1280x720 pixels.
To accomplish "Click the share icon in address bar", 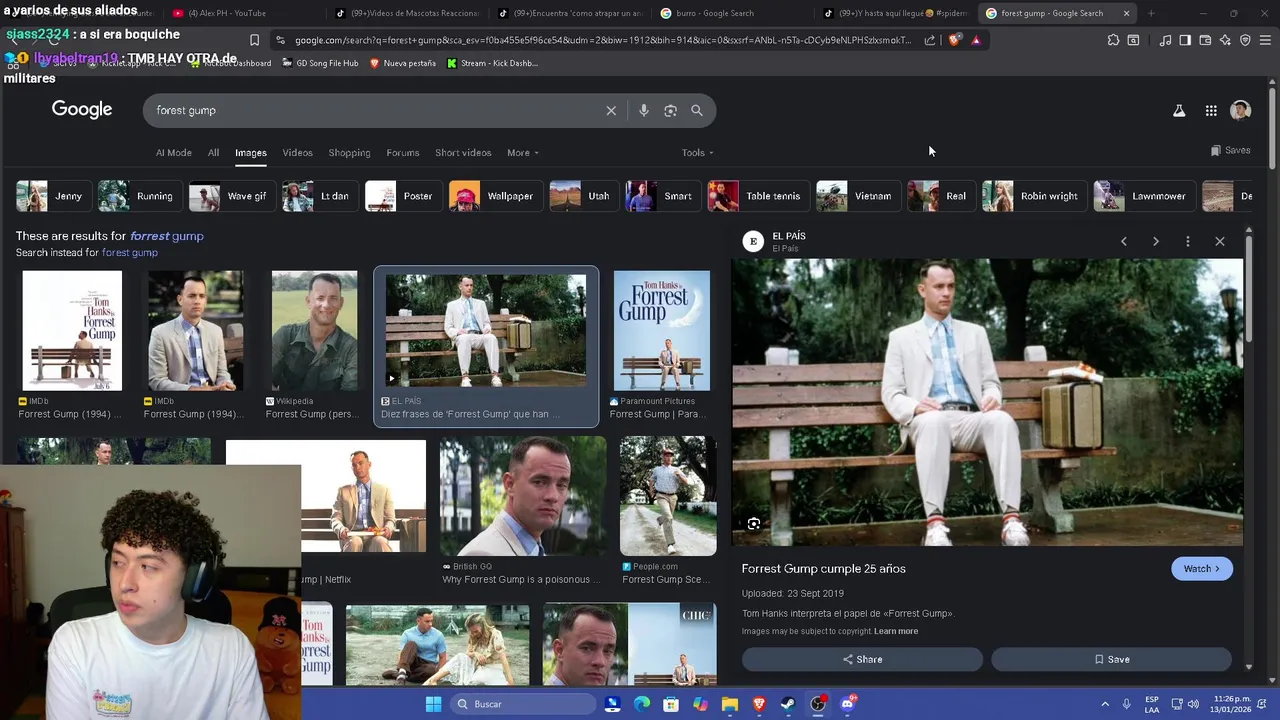I will pos(930,40).
